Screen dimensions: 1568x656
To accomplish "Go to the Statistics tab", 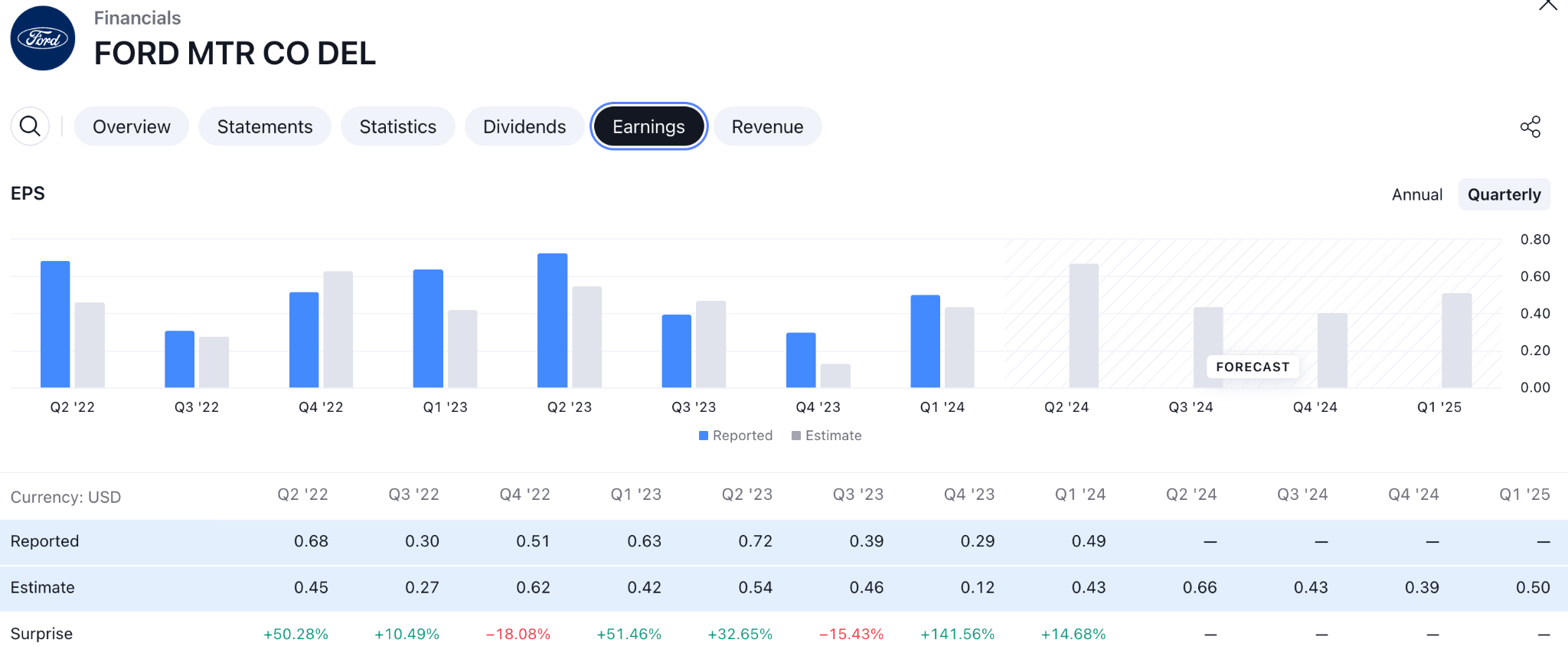I will tap(398, 126).
